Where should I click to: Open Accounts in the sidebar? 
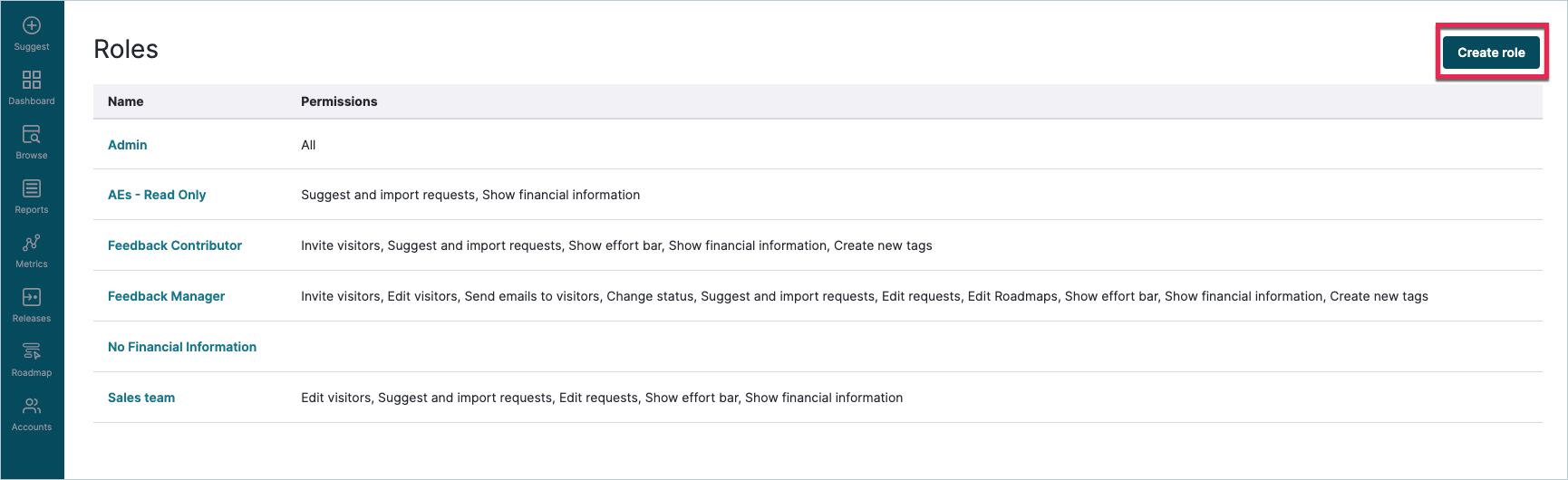pyautogui.click(x=32, y=414)
